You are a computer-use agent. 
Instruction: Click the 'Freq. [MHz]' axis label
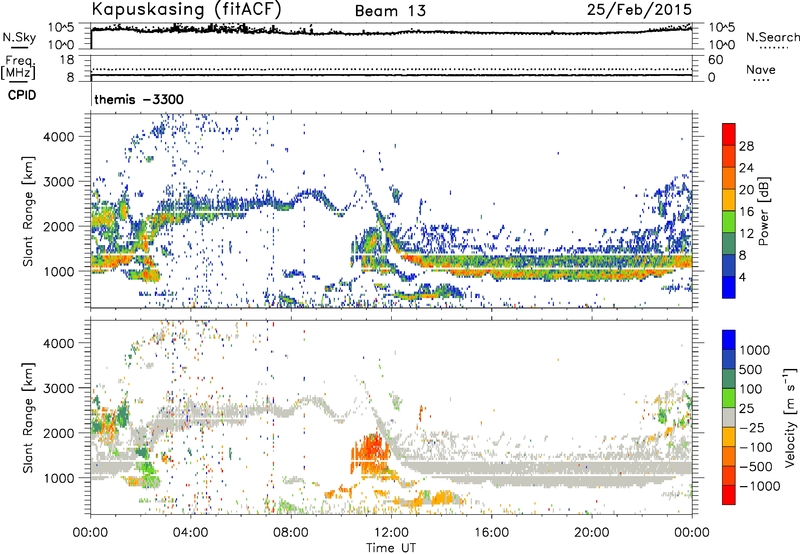pos(19,68)
